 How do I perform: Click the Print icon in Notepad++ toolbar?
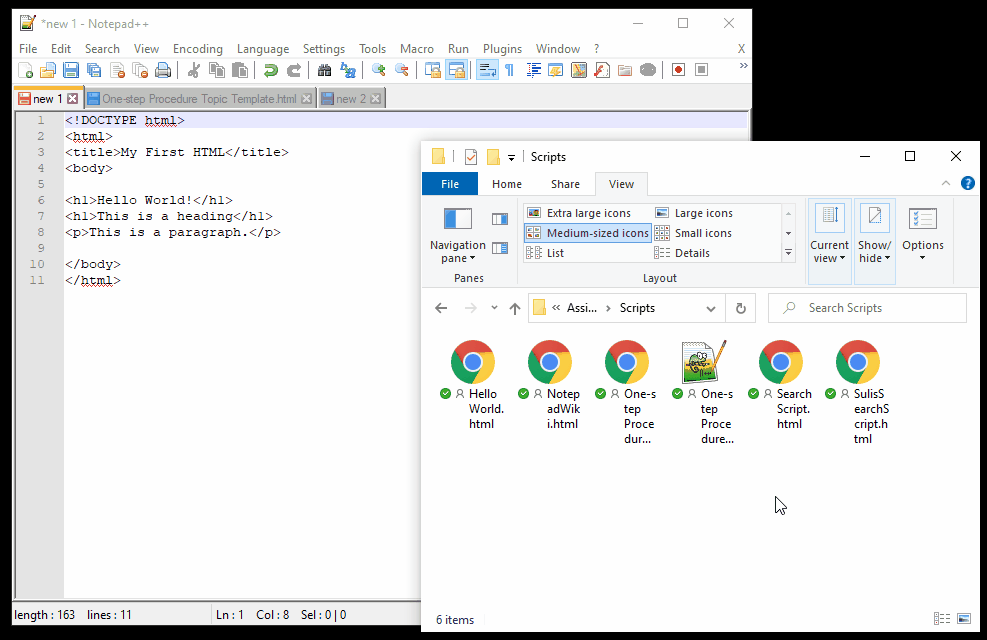[x=163, y=70]
